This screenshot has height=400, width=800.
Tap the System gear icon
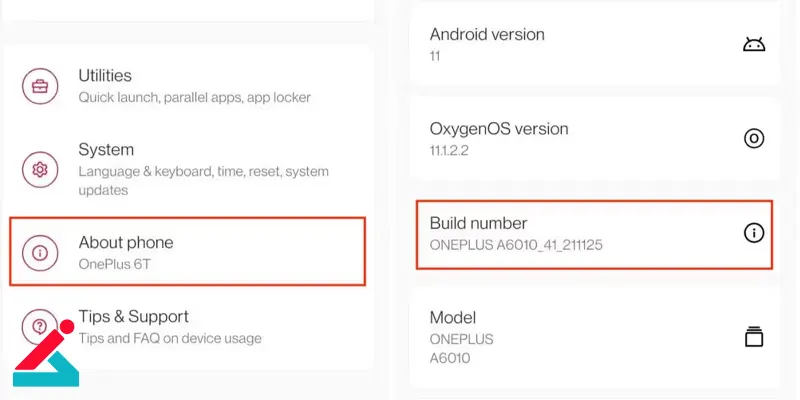[x=41, y=169]
